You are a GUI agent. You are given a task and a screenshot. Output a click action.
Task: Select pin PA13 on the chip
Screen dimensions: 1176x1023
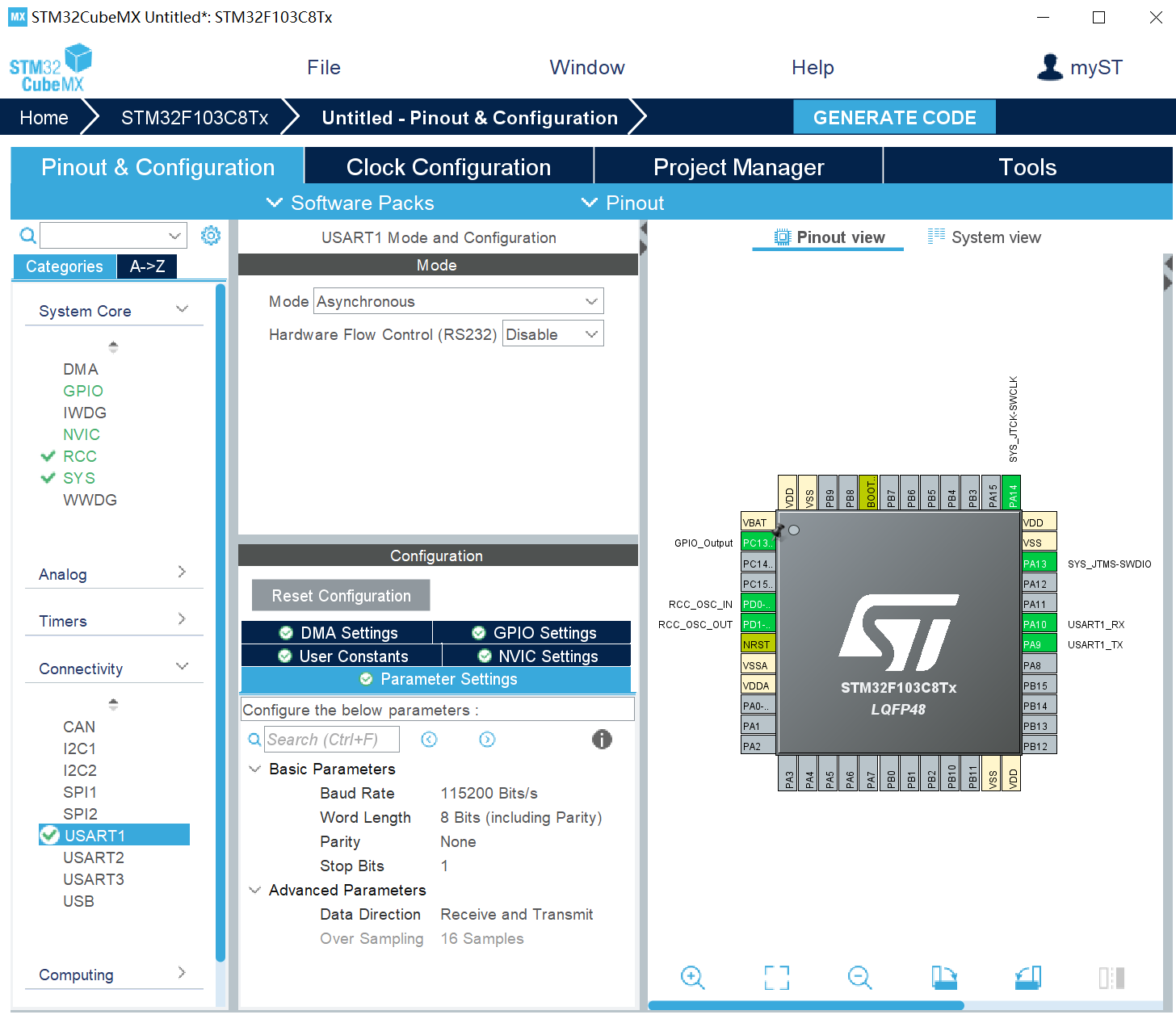coord(1039,564)
